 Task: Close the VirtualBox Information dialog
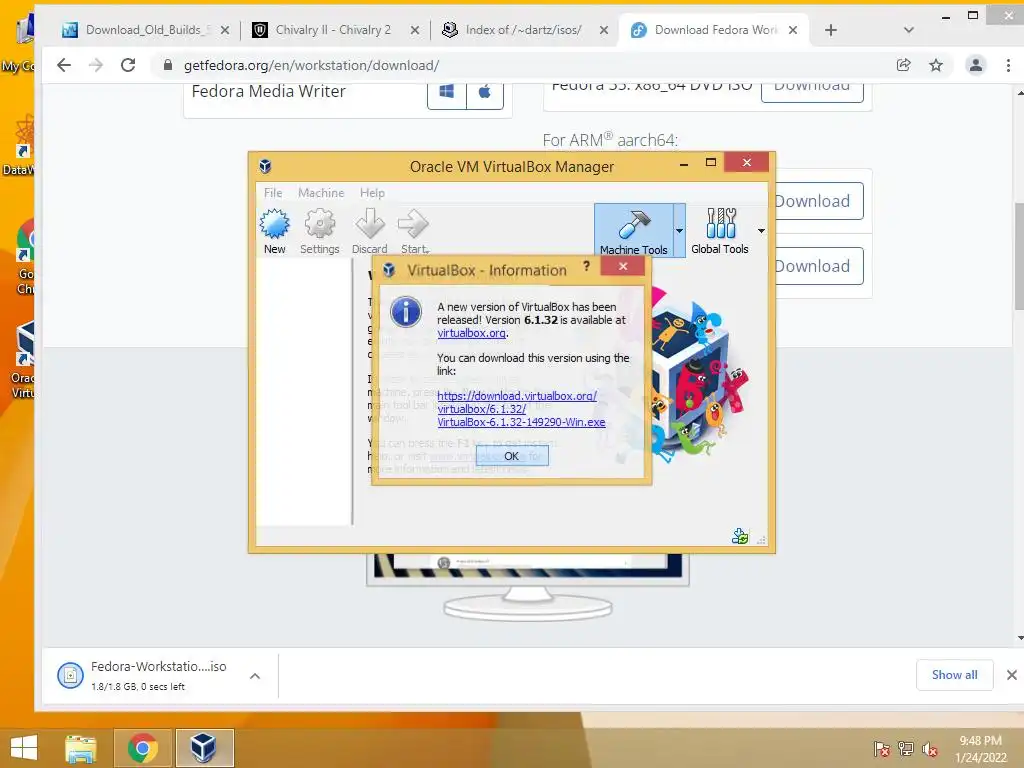tap(623, 266)
